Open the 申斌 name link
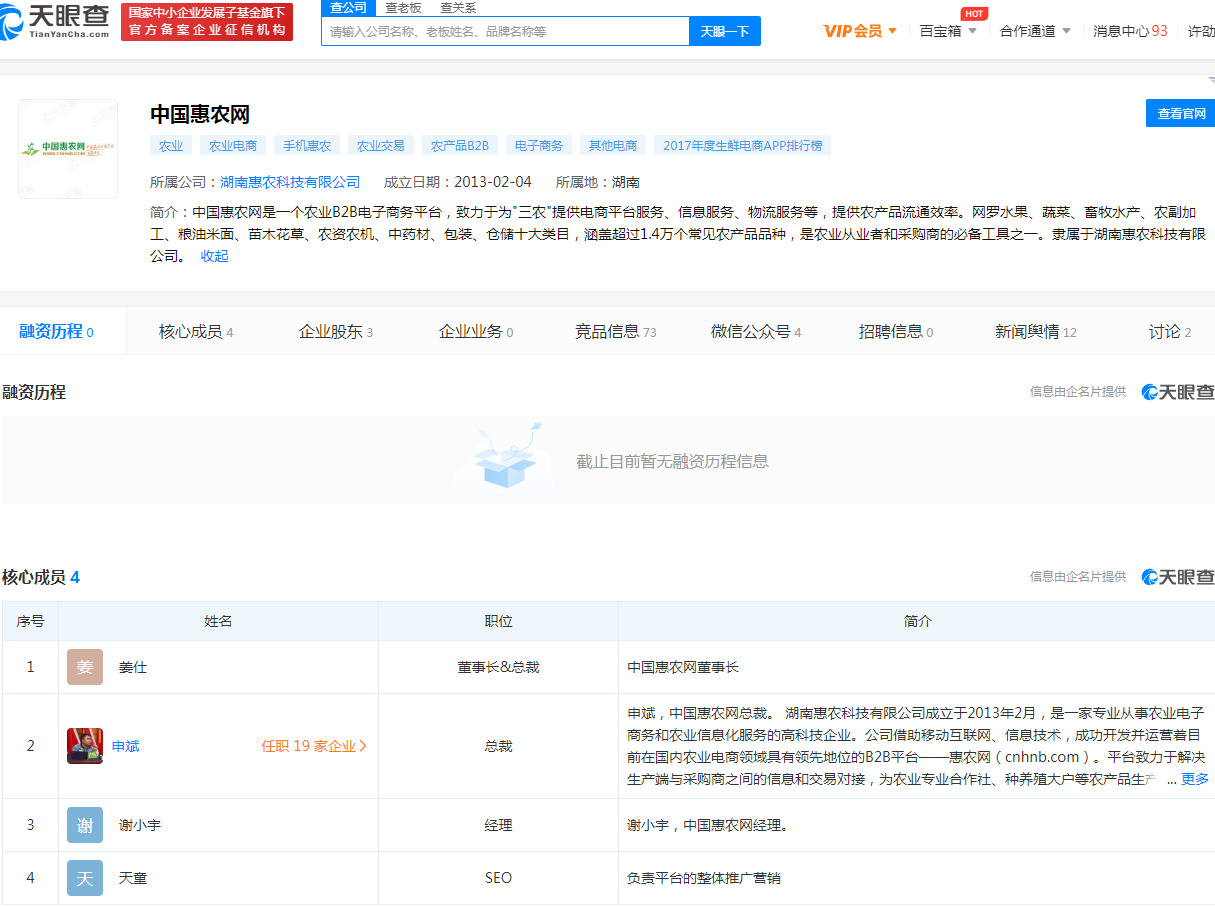 (x=125, y=746)
